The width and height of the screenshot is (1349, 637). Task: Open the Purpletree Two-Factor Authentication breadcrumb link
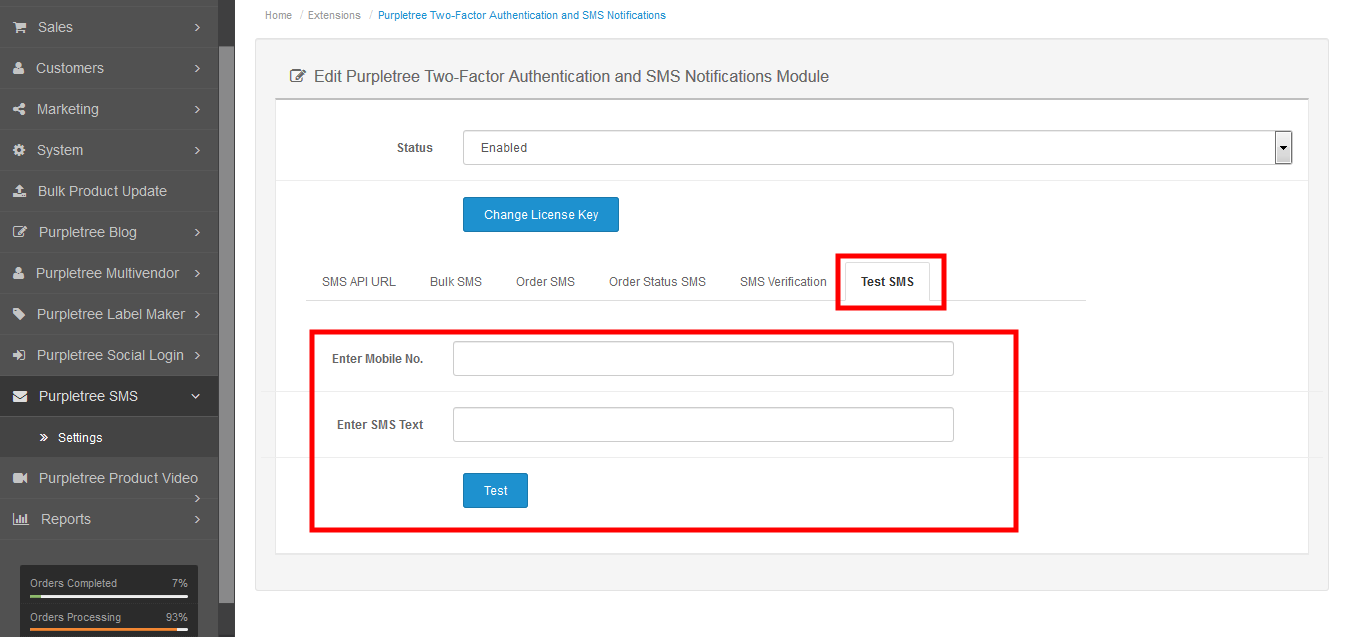pyautogui.click(x=522, y=15)
